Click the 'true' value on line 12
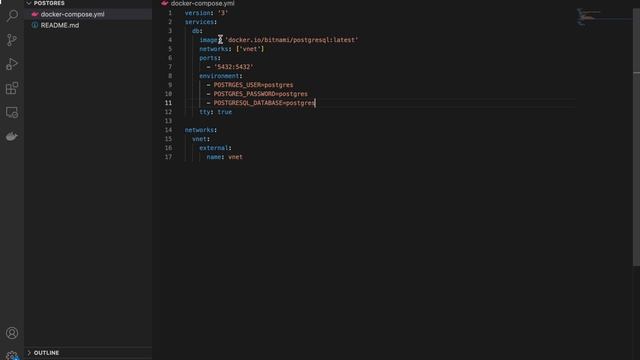The image size is (640, 360). coord(224,112)
